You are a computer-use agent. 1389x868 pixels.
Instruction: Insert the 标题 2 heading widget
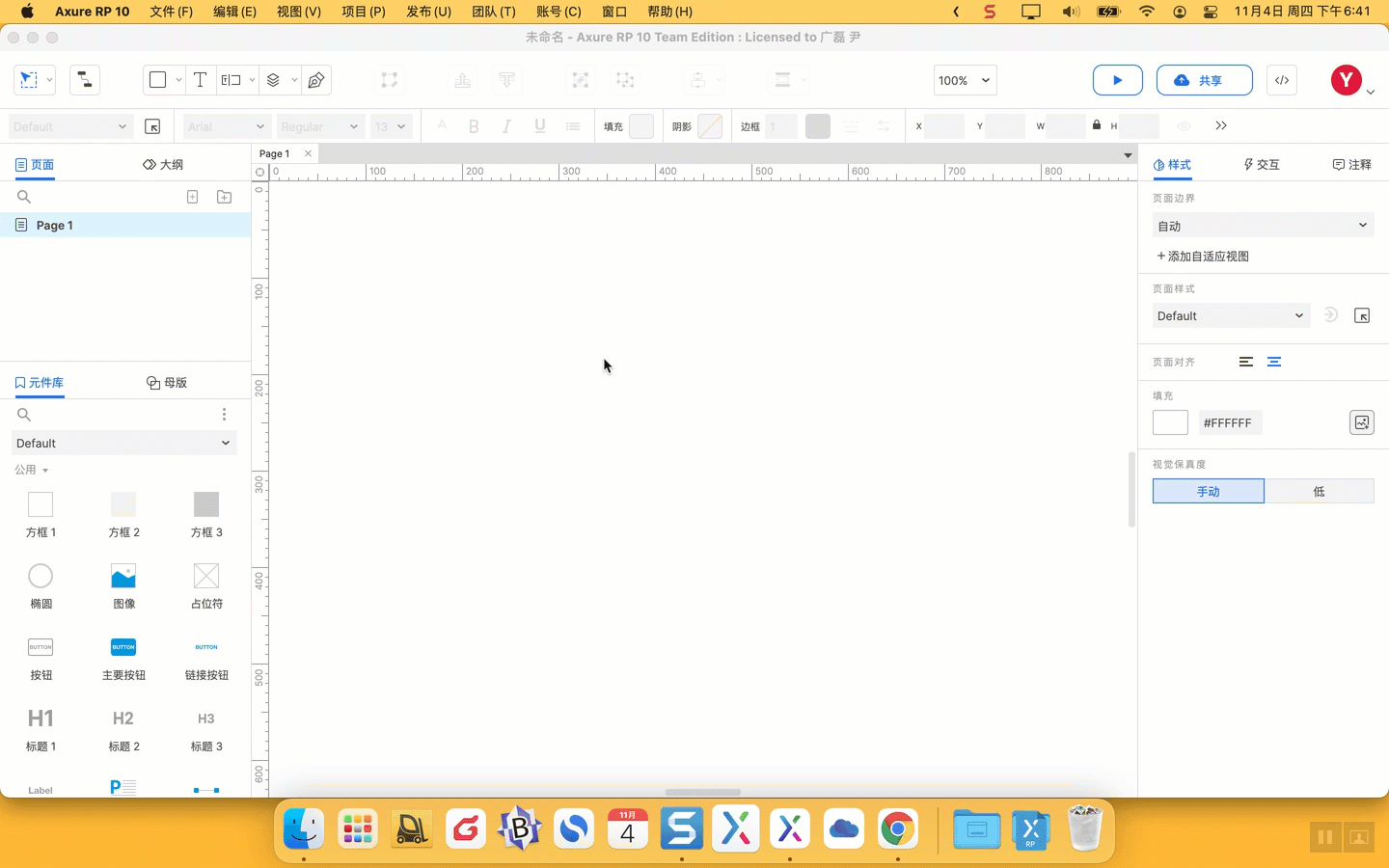123,729
